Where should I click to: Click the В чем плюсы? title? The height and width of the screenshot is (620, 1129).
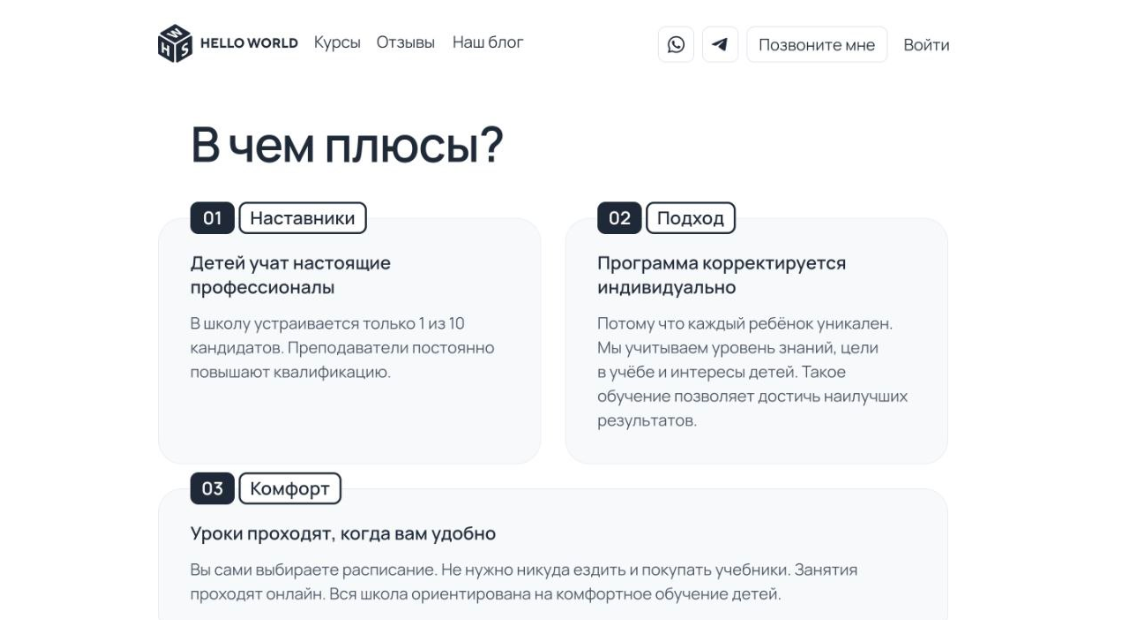347,146
